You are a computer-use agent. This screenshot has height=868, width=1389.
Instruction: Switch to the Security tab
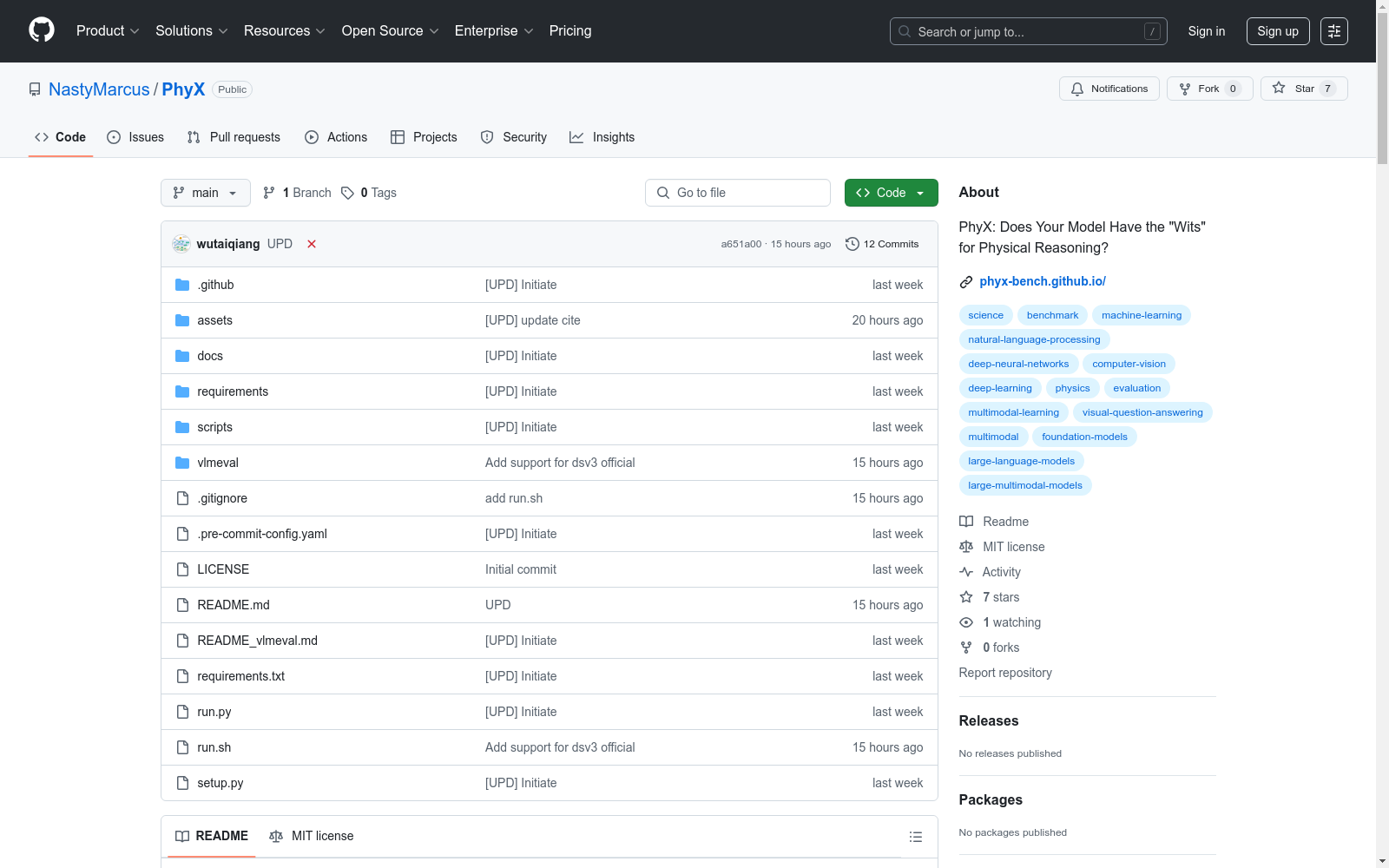coord(514,137)
